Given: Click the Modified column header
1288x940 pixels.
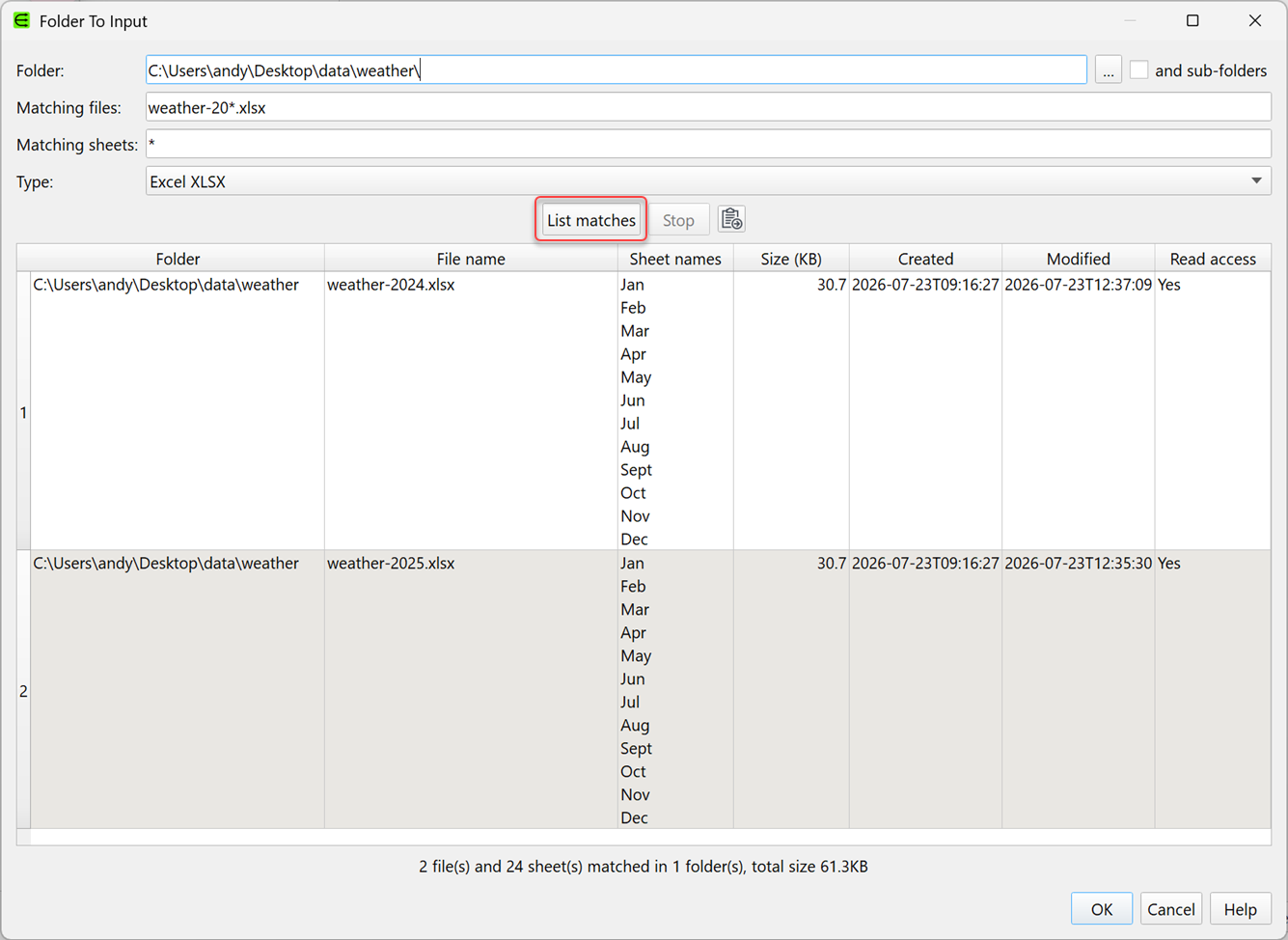Looking at the screenshot, I should coord(1078,259).
